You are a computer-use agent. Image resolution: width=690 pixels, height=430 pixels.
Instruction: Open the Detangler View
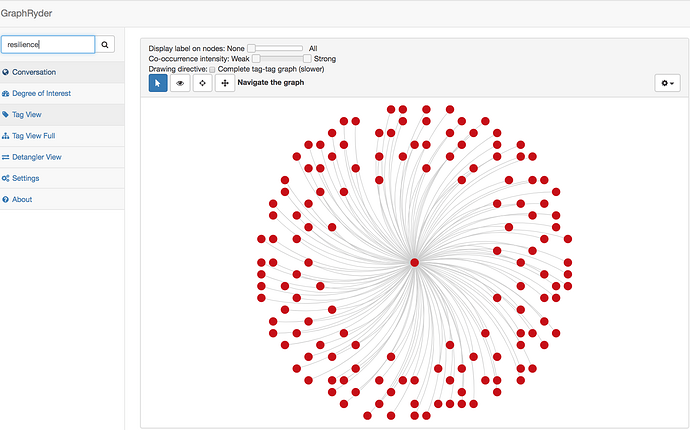coord(62,157)
